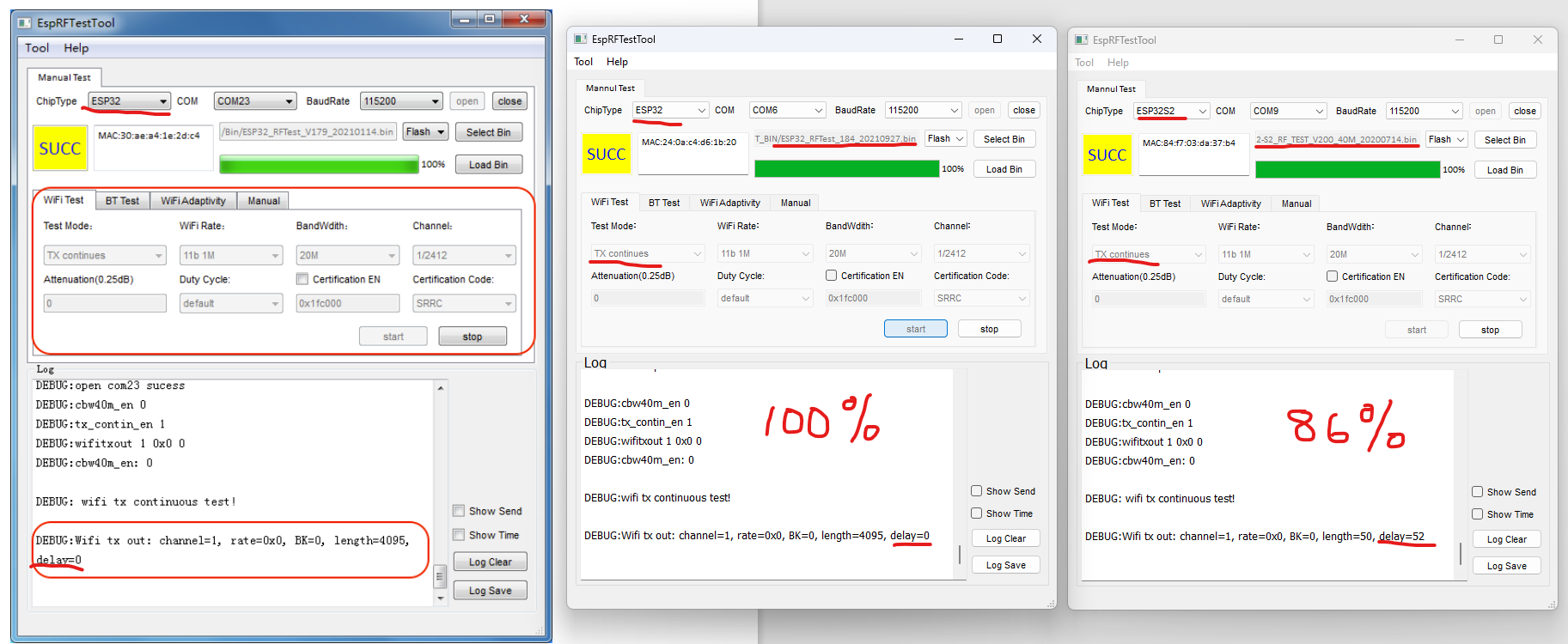Click Load Bin in COM6 window
The width and height of the screenshot is (1568, 644).
point(1004,169)
